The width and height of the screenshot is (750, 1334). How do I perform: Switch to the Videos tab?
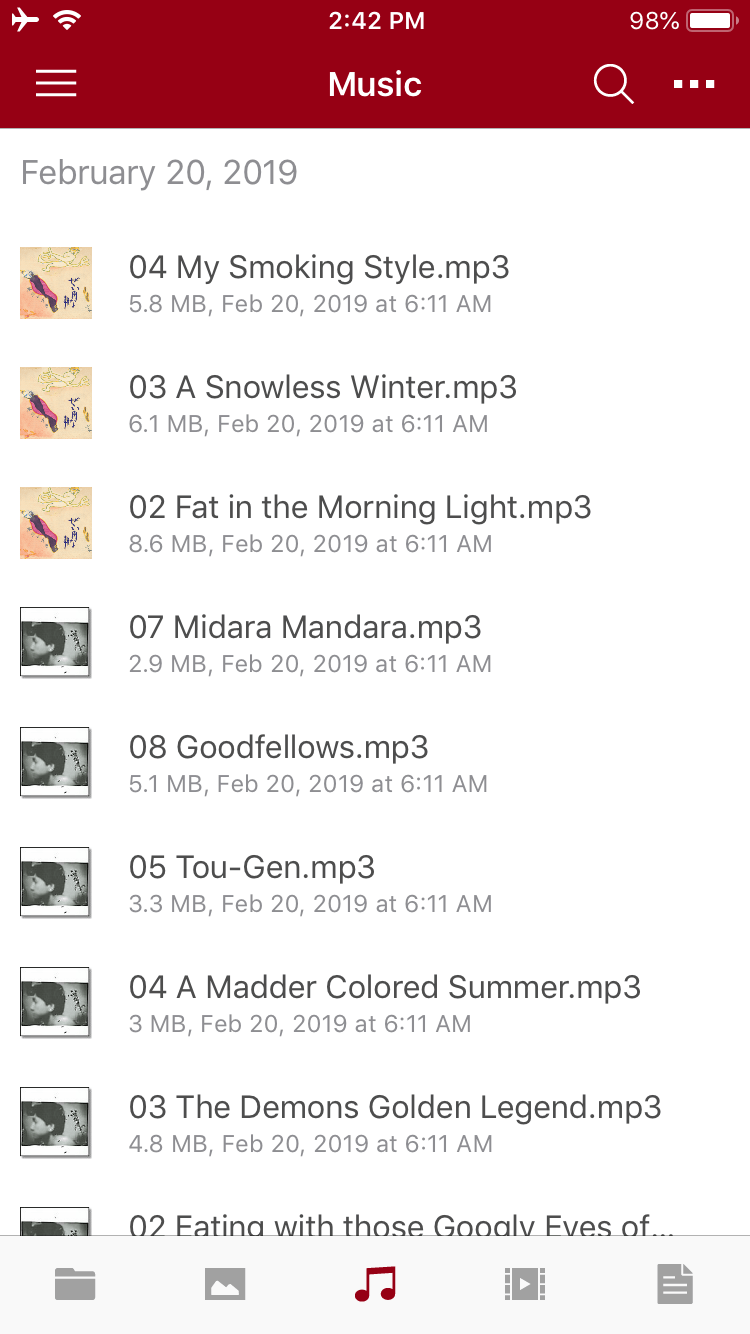pyautogui.click(x=525, y=1284)
